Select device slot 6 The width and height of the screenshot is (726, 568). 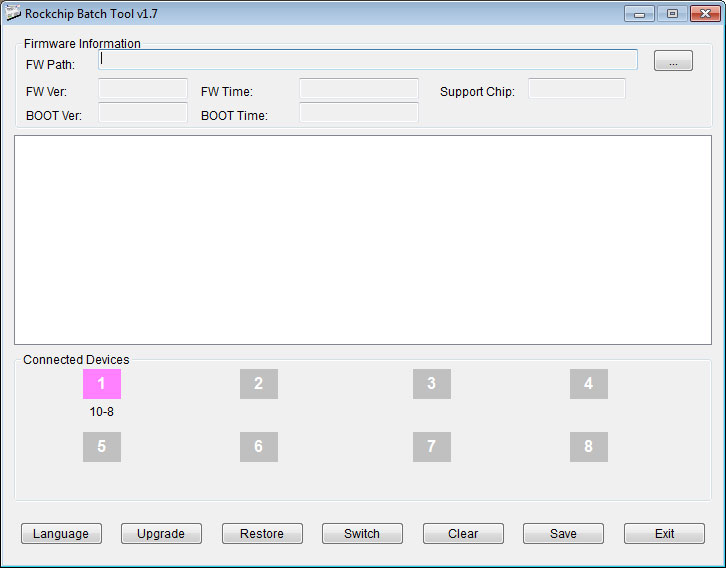point(259,447)
